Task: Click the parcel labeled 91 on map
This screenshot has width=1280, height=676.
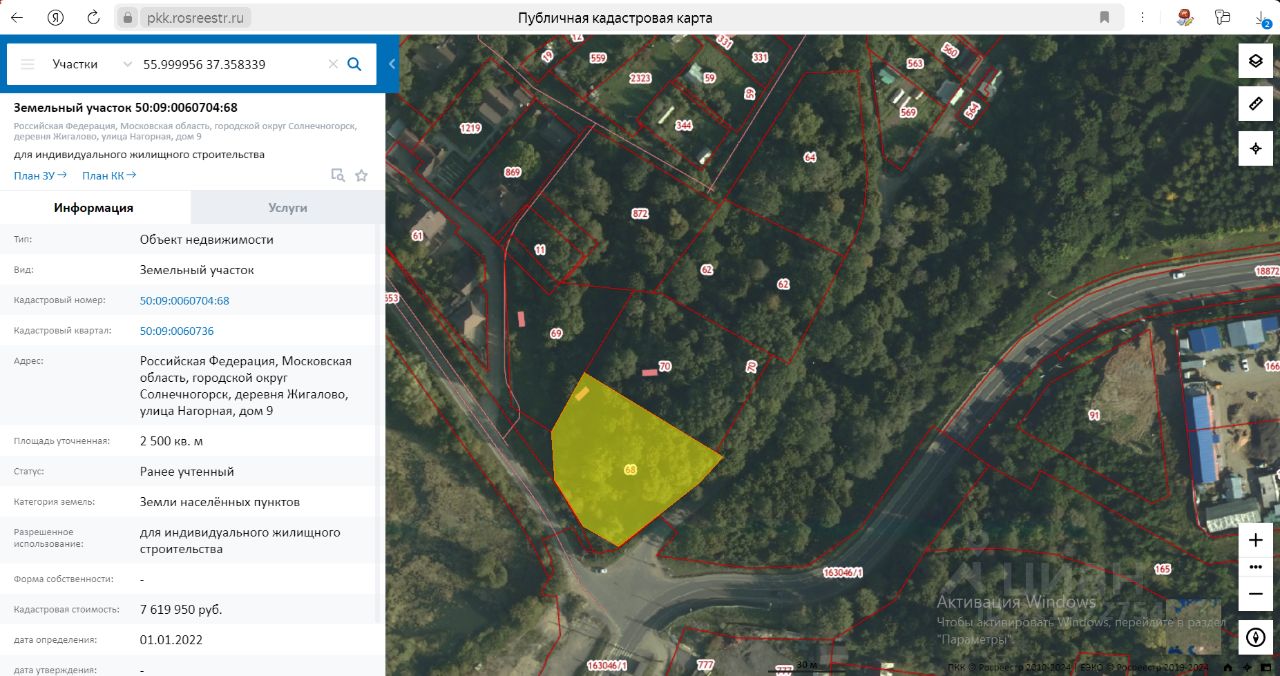Action: pyautogui.click(x=1094, y=415)
